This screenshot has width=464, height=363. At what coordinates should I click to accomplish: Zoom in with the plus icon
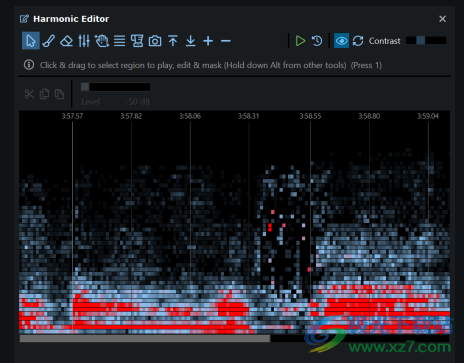pyautogui.click(x=208, y=41)
